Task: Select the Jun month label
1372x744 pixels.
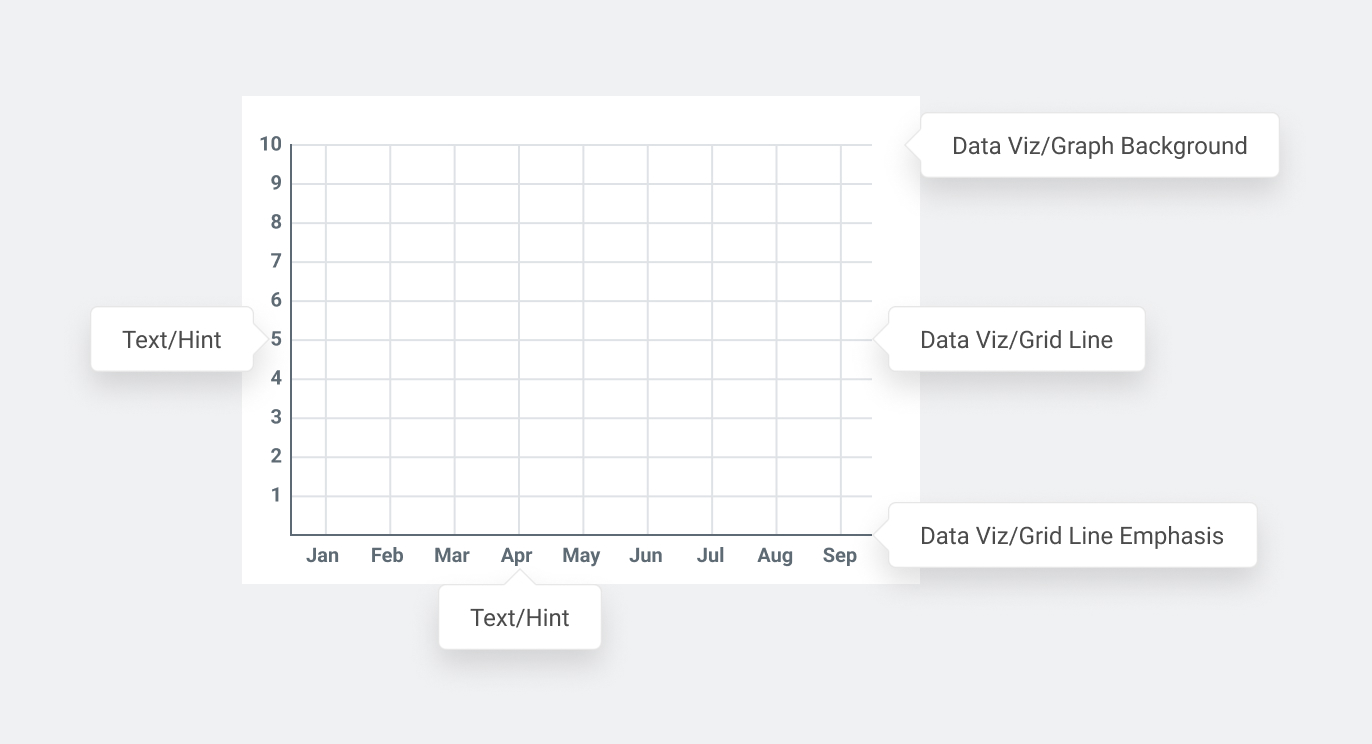Action: pyautogui.click(x=646, y=556)
